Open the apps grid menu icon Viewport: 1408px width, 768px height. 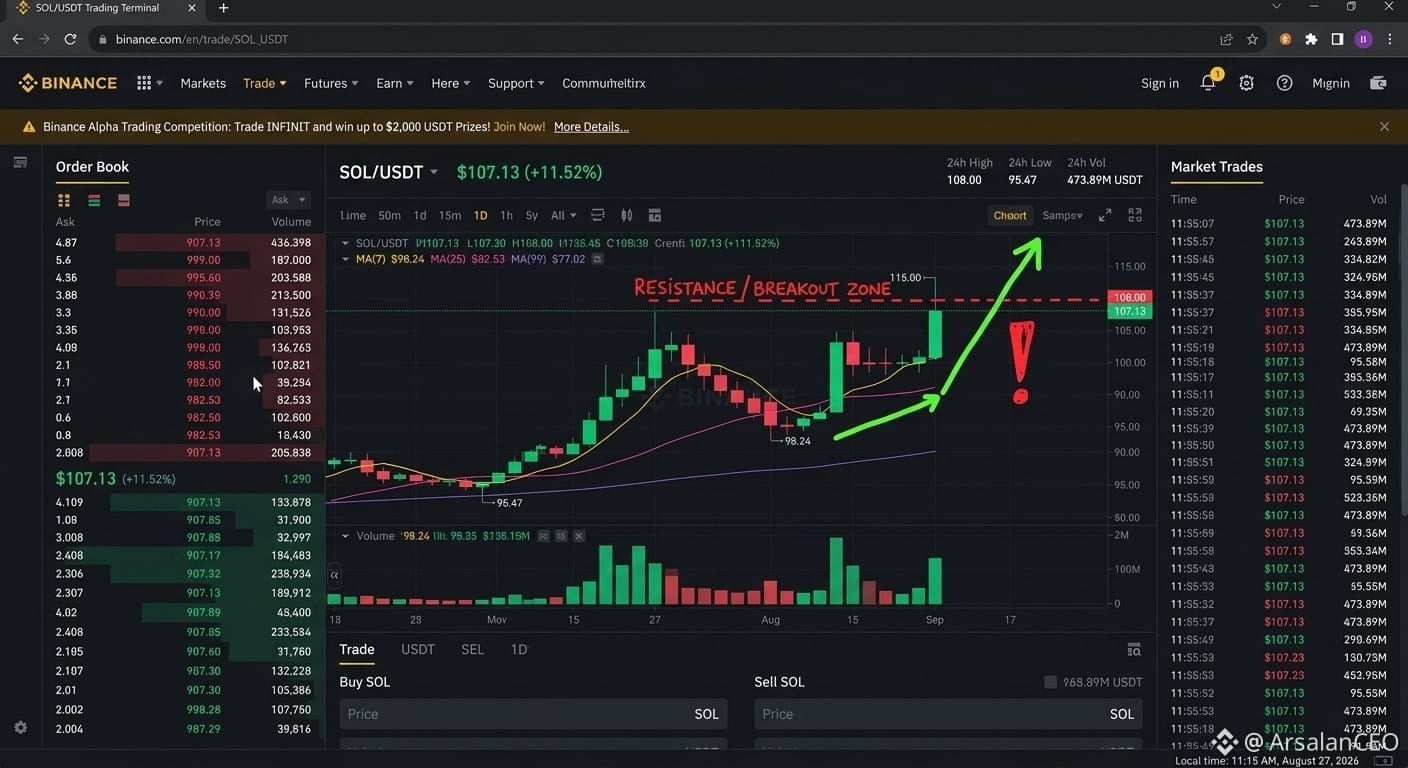click(x=144, y=83)
